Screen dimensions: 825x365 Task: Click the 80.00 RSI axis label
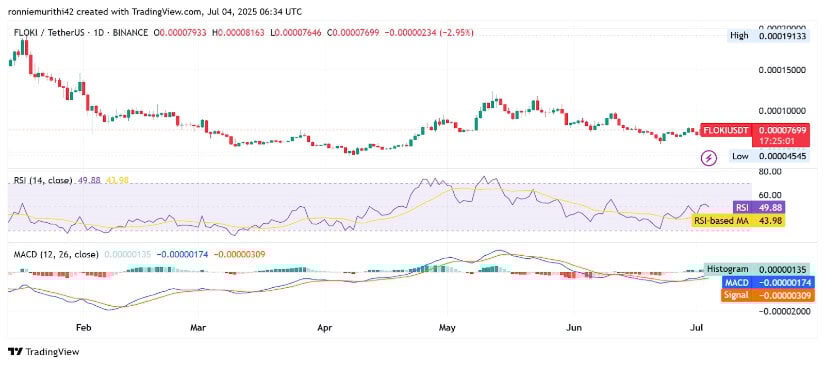[x=769, y=171]
